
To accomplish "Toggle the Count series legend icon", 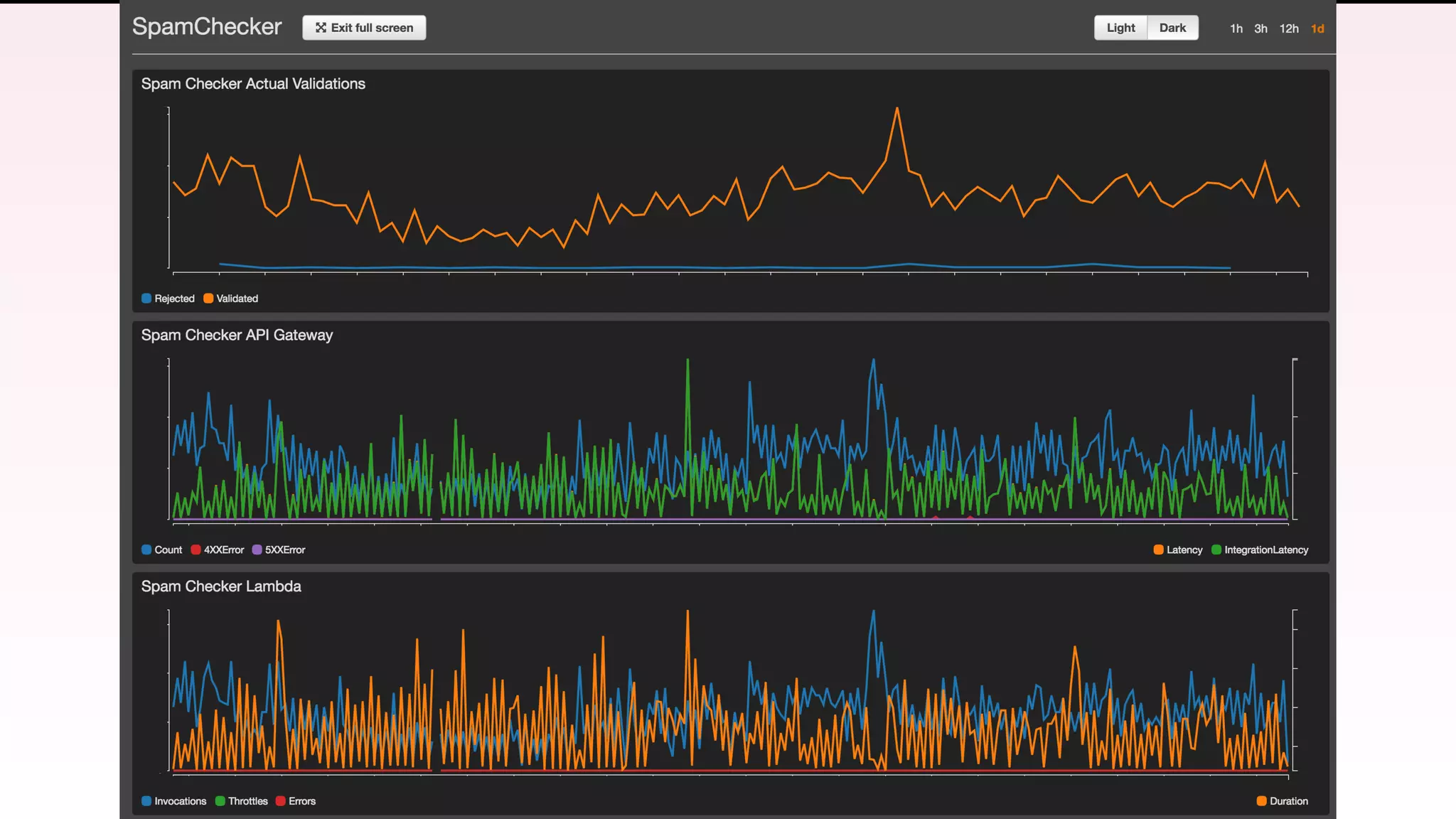I will 146,550.
